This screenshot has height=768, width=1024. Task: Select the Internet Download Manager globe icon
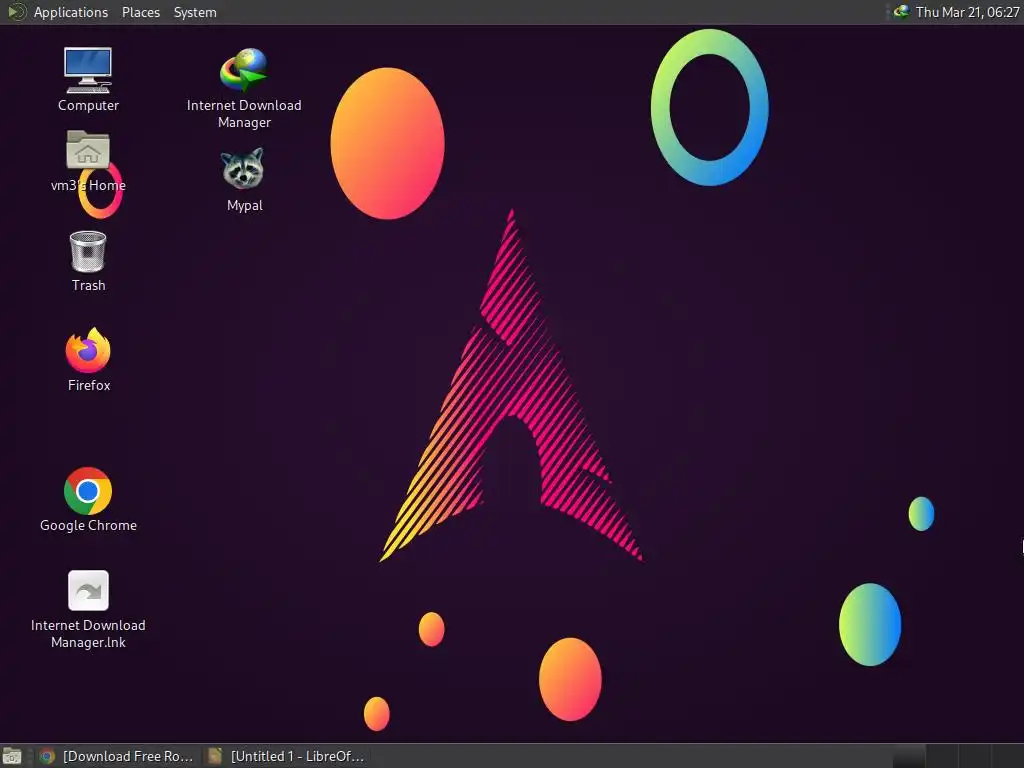(x=244, y=70)
